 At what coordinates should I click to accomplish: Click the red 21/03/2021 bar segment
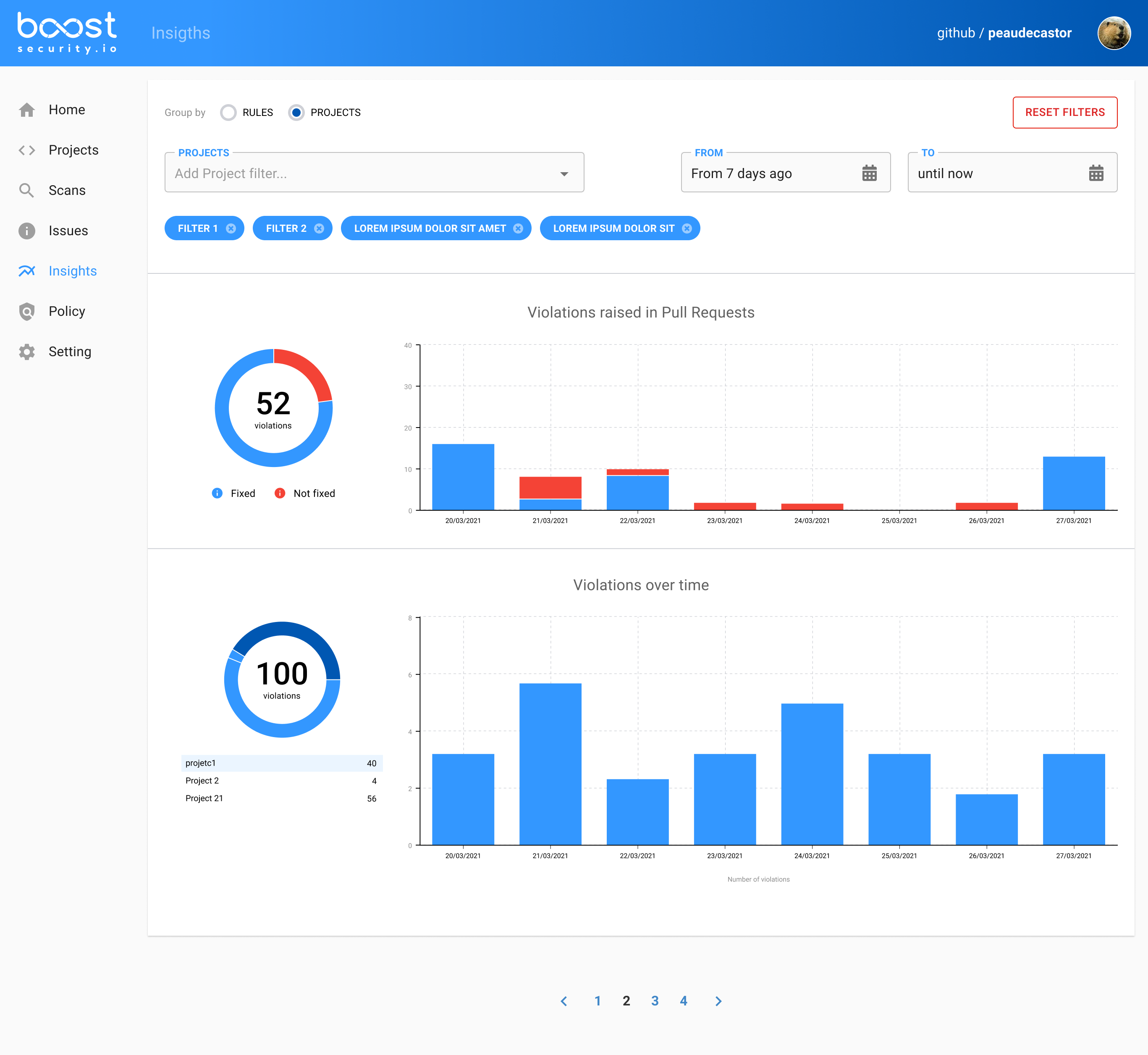(x=550, y=488)
